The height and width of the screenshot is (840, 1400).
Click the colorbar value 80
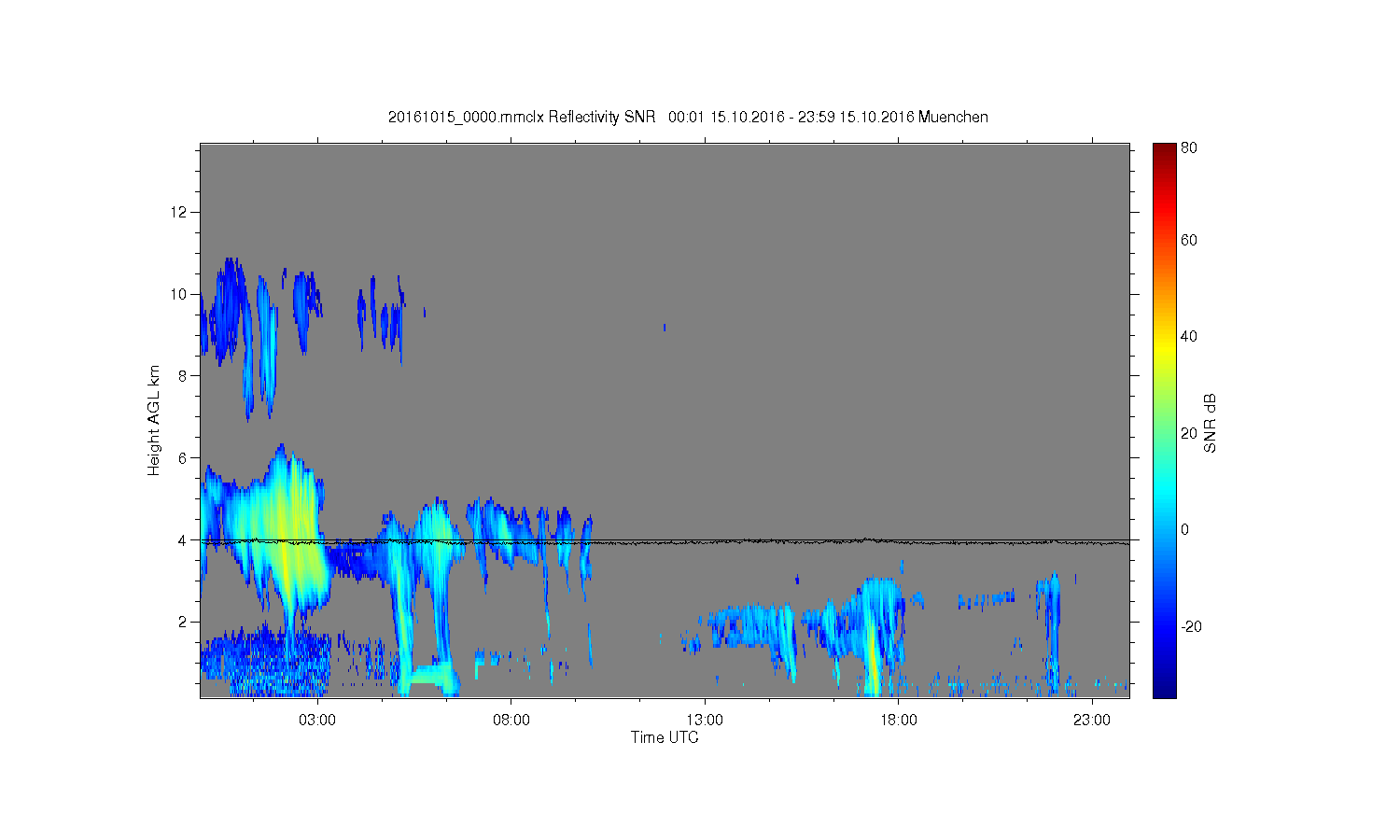pyautogui.click(x=1189, y=148)
